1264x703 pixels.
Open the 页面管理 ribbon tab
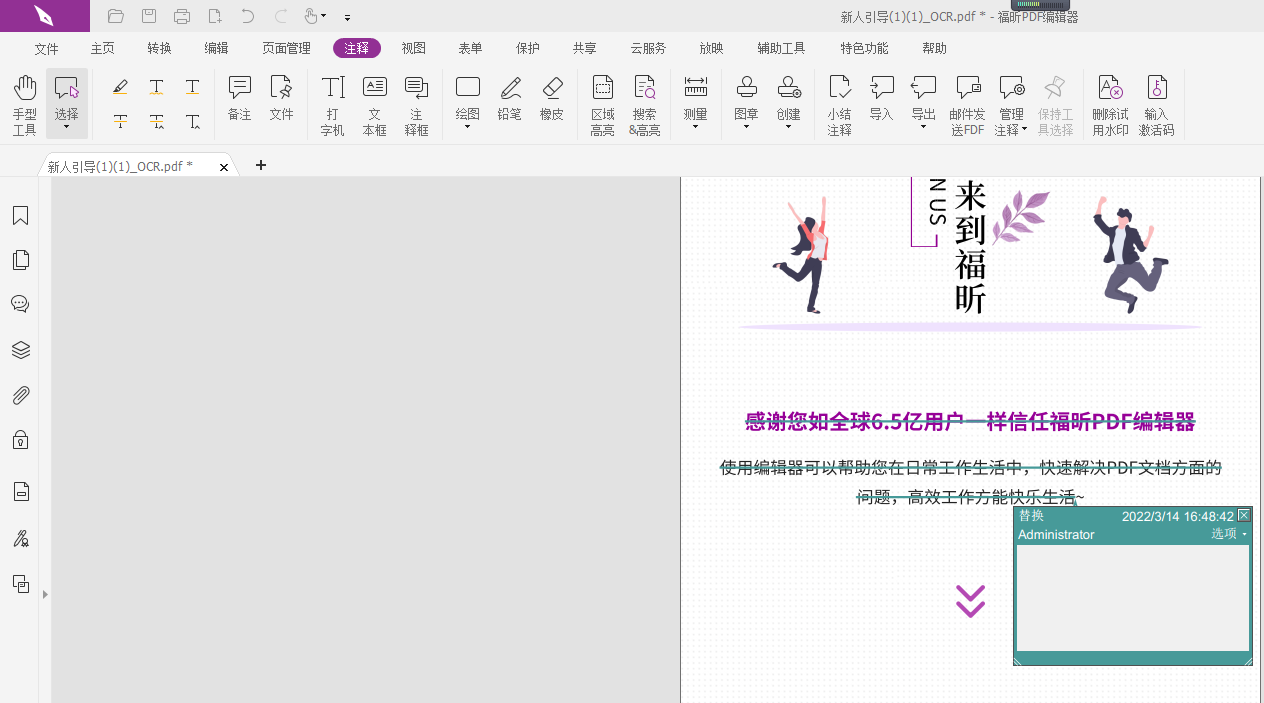coord(287,47)
